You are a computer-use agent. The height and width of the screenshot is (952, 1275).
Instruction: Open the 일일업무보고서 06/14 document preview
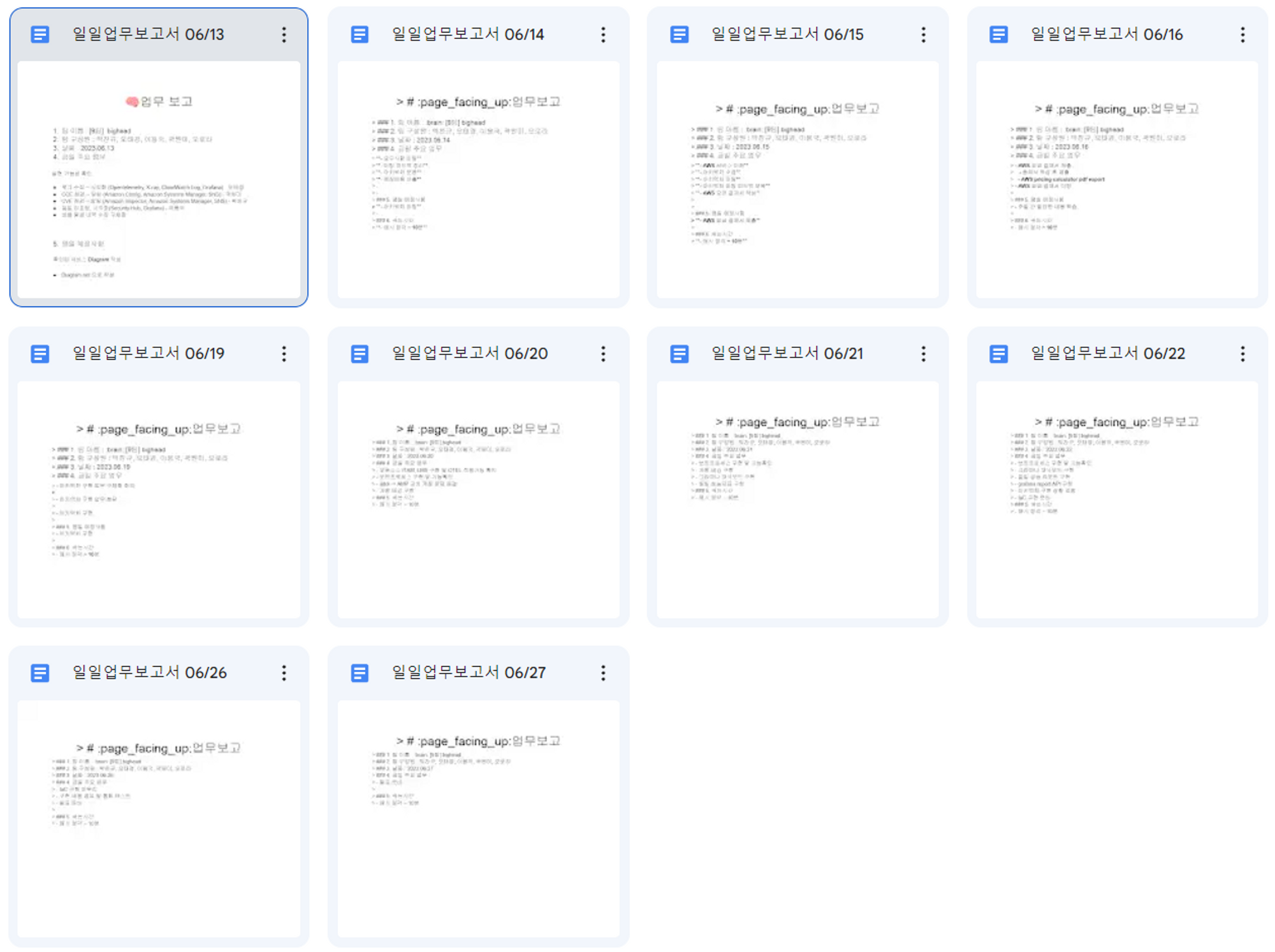(478, 180)
